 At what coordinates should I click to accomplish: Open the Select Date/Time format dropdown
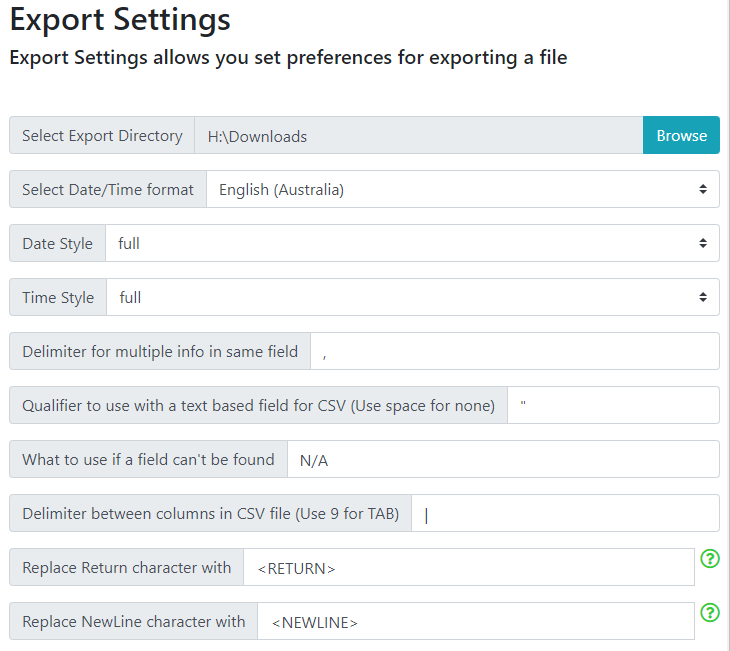coord(462,189)
